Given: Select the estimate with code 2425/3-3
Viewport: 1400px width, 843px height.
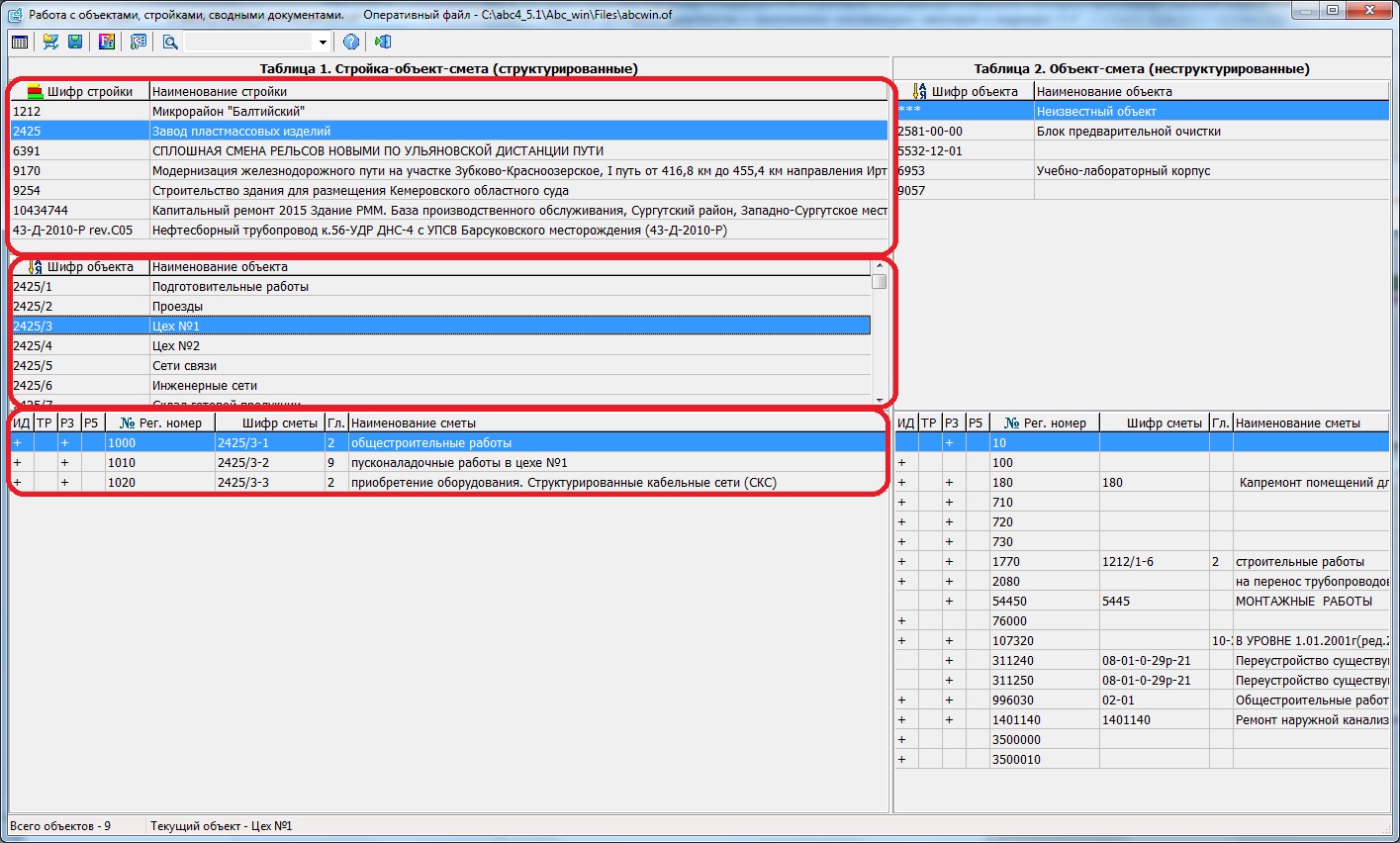Looking at the screenshot, I should (448, 482).
